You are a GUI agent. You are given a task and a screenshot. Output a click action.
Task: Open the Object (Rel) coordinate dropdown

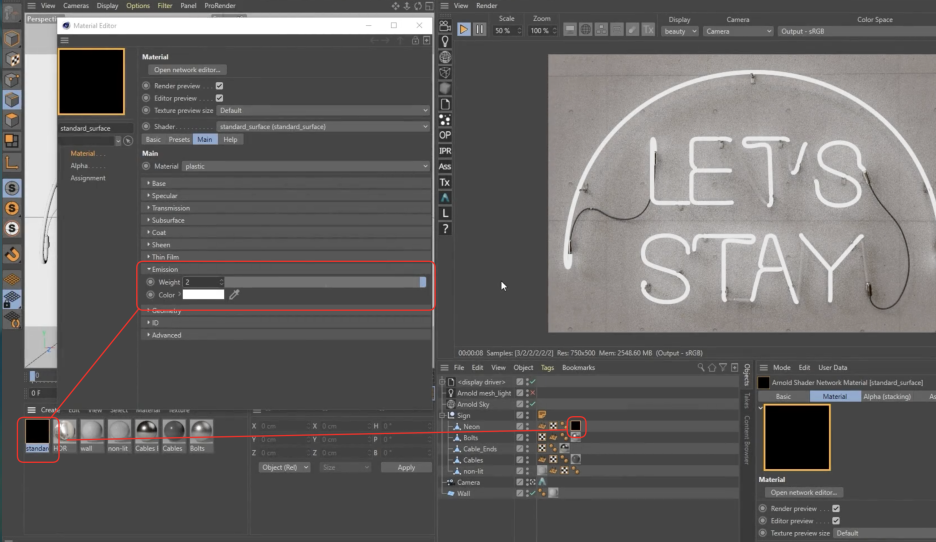pos(284,467)
